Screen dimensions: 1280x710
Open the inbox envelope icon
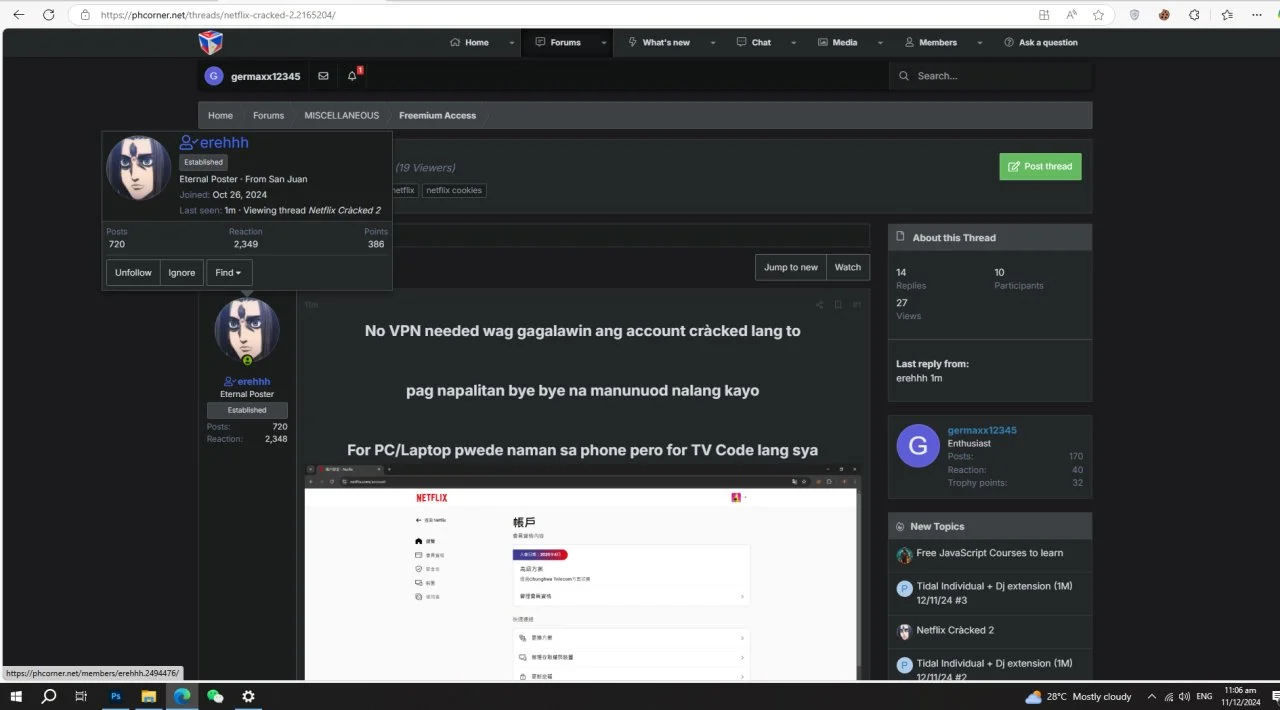tap(323, 76)
